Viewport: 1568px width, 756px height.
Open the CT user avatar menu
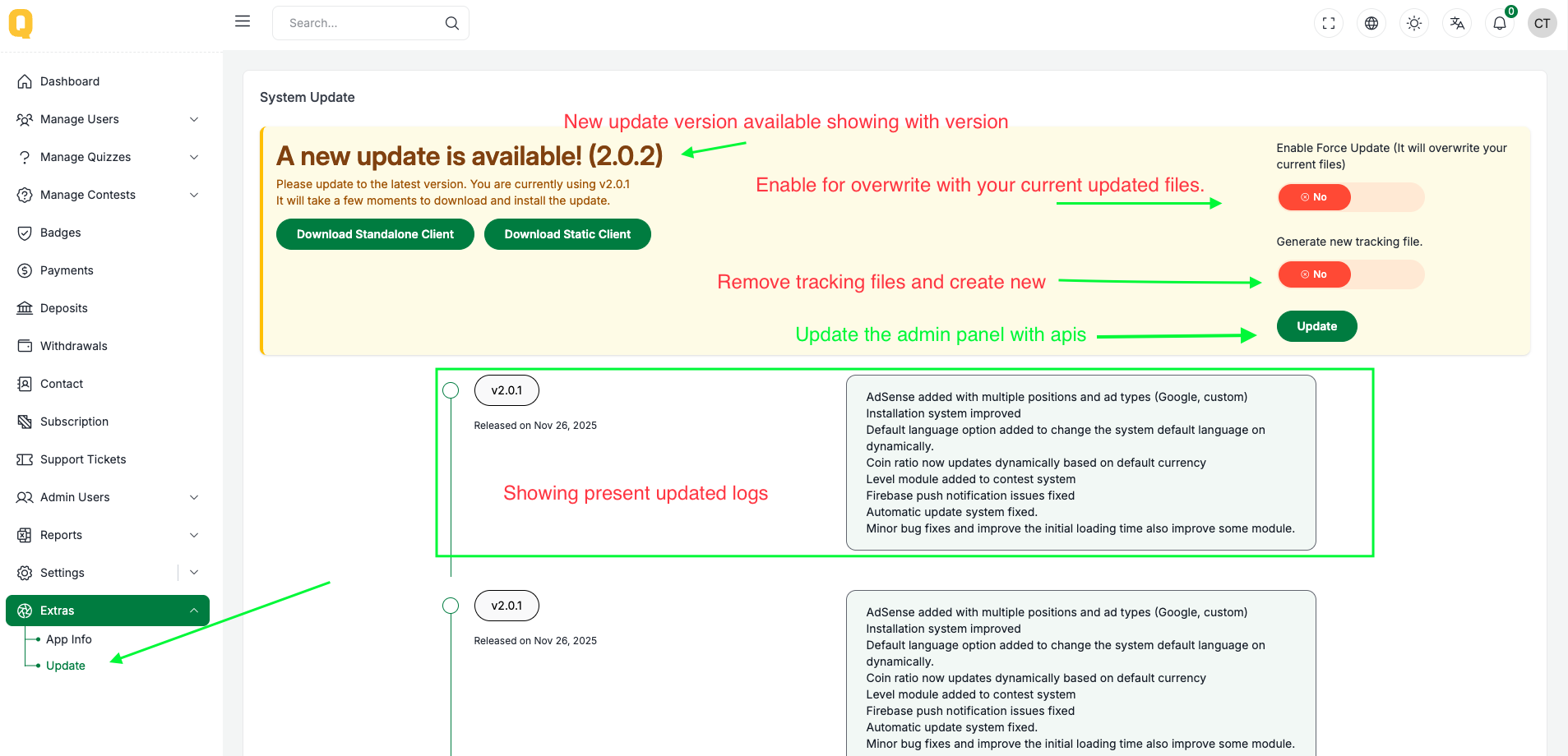pyautogui.click(x=1542, y=23)
